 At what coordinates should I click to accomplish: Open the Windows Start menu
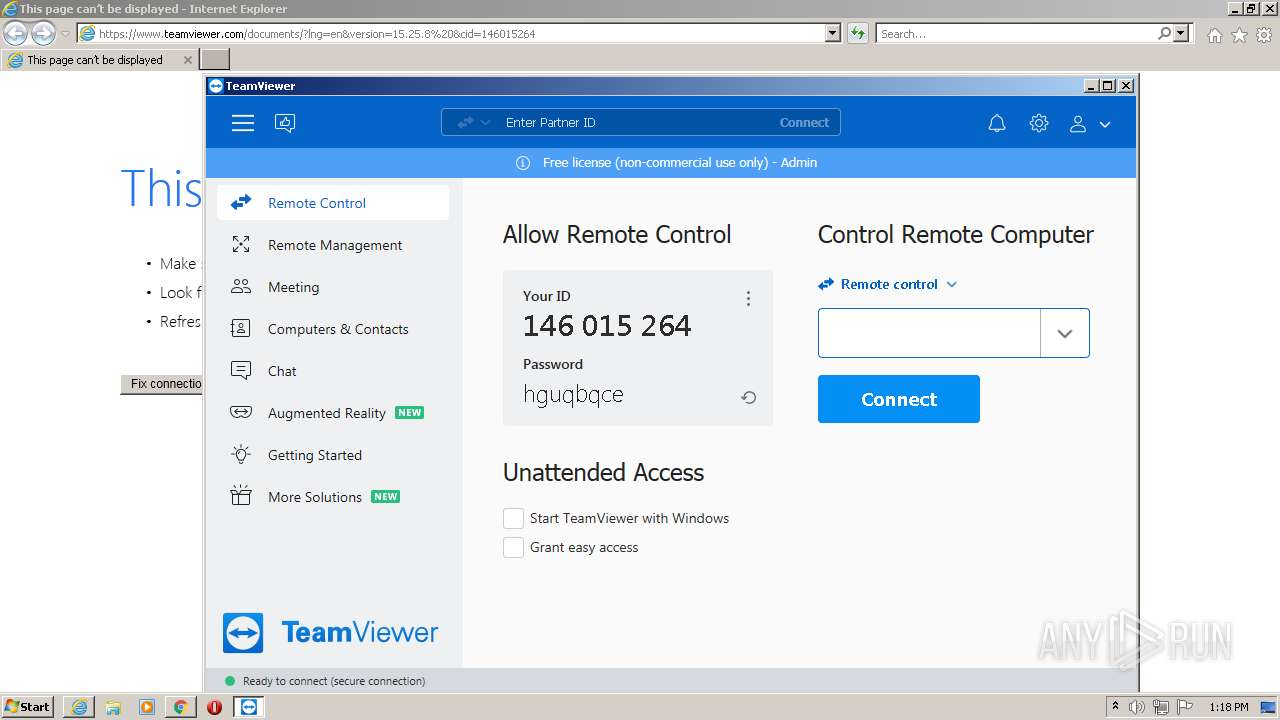pyautogui.click(x=27, y=706)
